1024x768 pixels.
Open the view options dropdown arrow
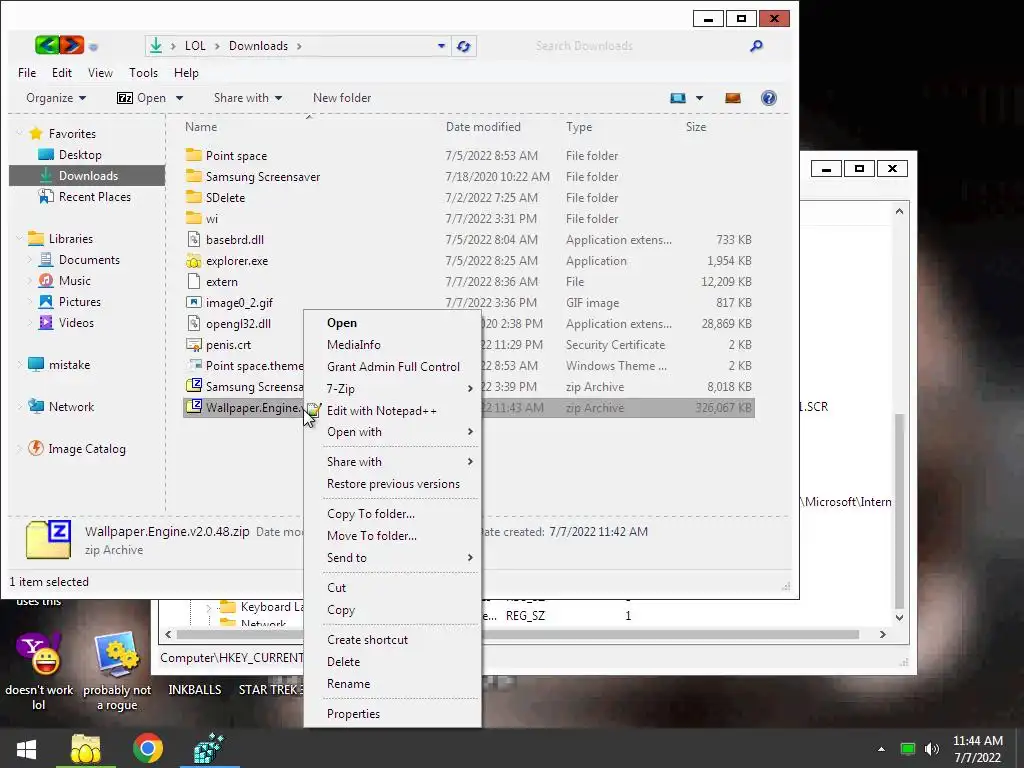point(699,98)
